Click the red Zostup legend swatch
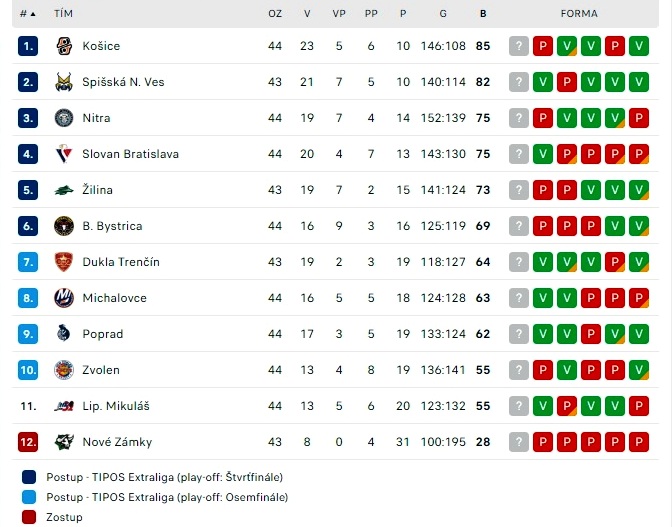The width and height of the screenshot is (672, 527). 29,517
